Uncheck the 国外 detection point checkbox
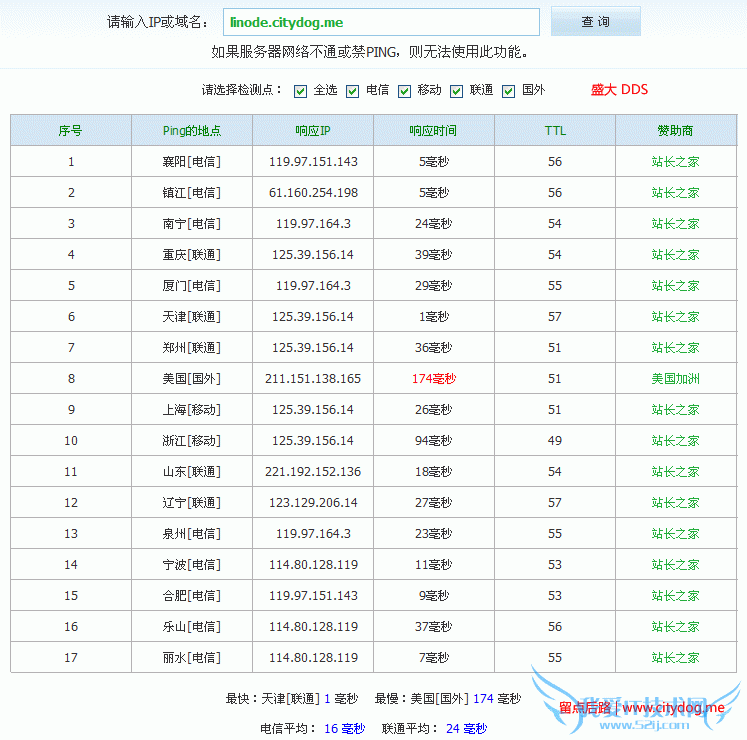This screenshot has width=747, height=740. tap(508, 91)
